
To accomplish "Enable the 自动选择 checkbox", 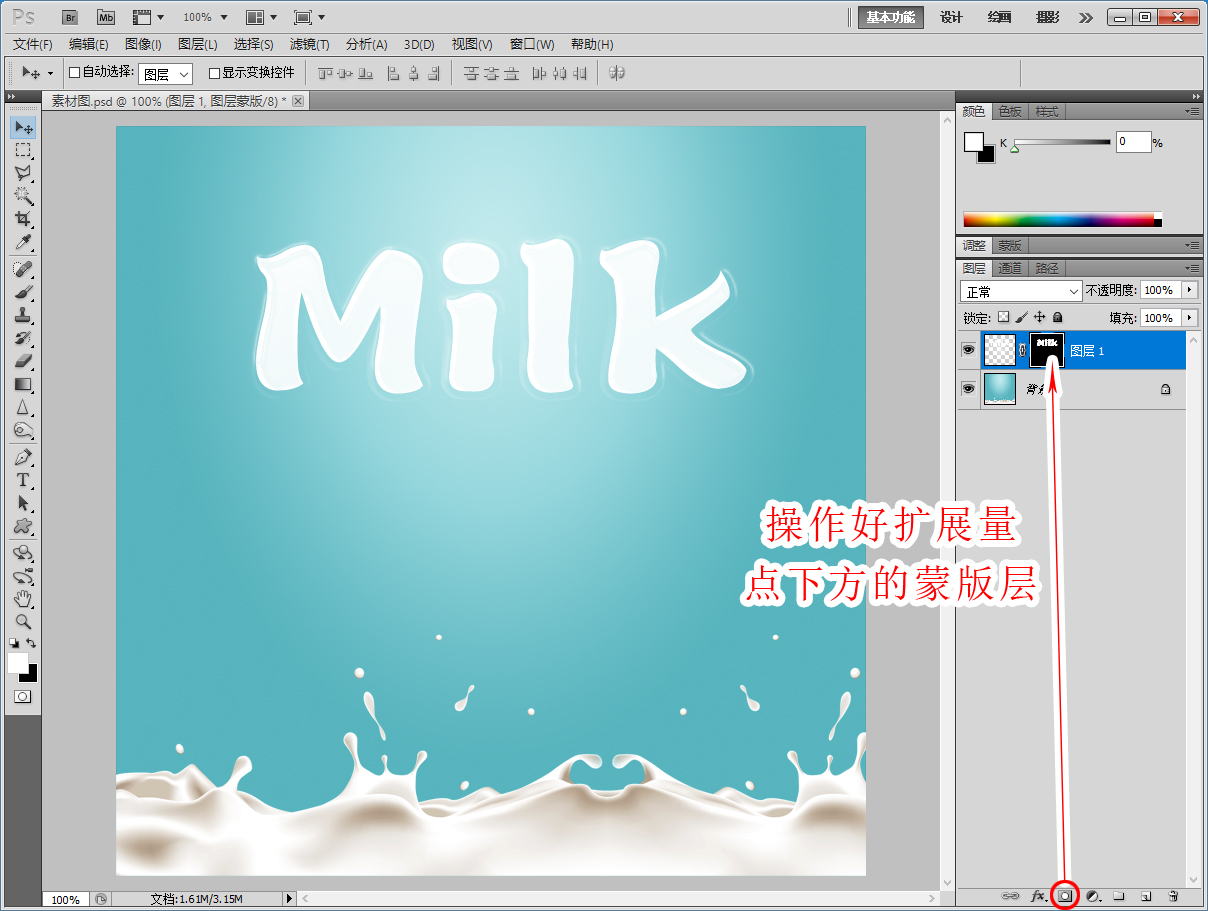I will (74, 73).
